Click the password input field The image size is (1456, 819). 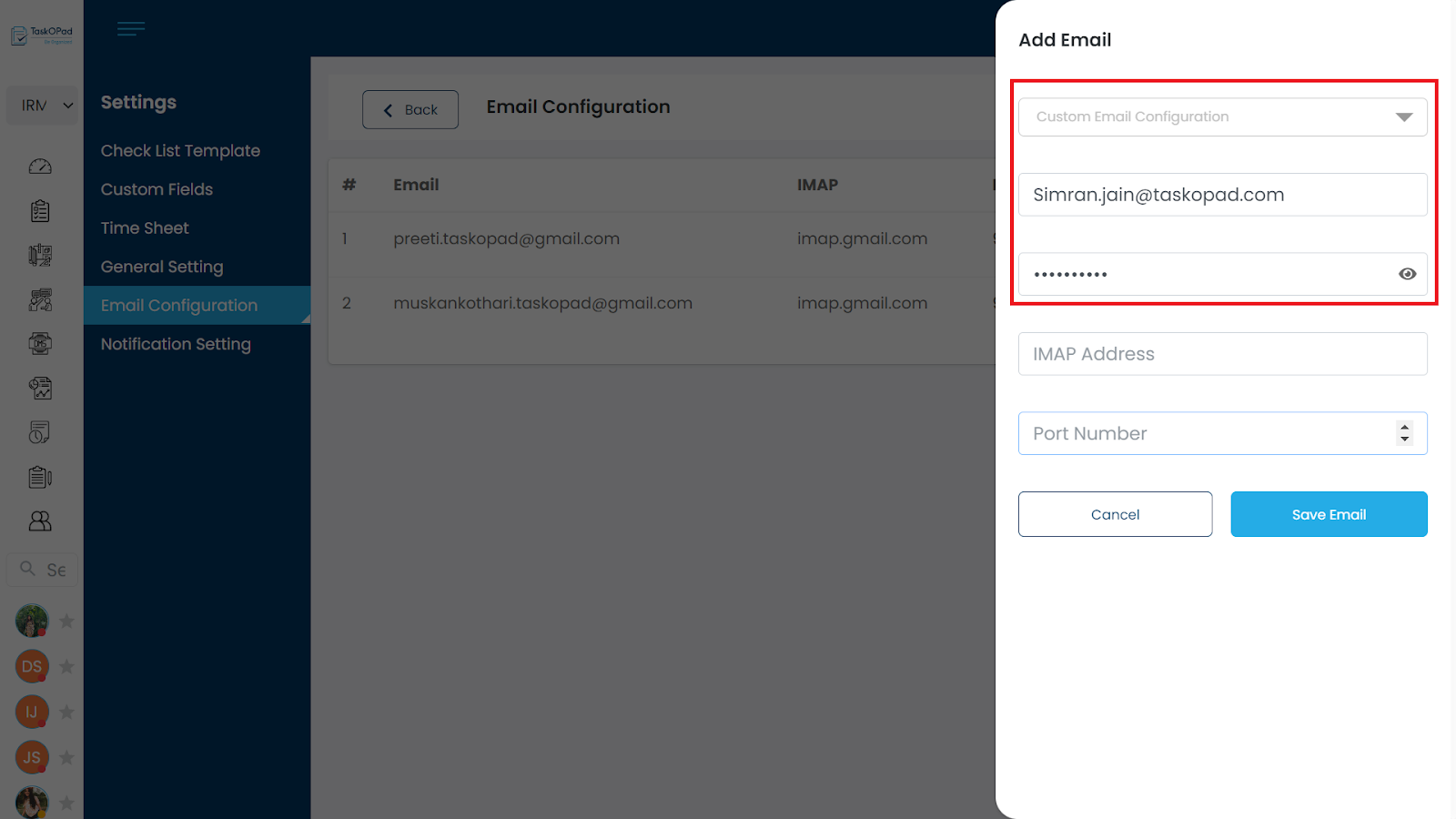tap(1223, 274)
